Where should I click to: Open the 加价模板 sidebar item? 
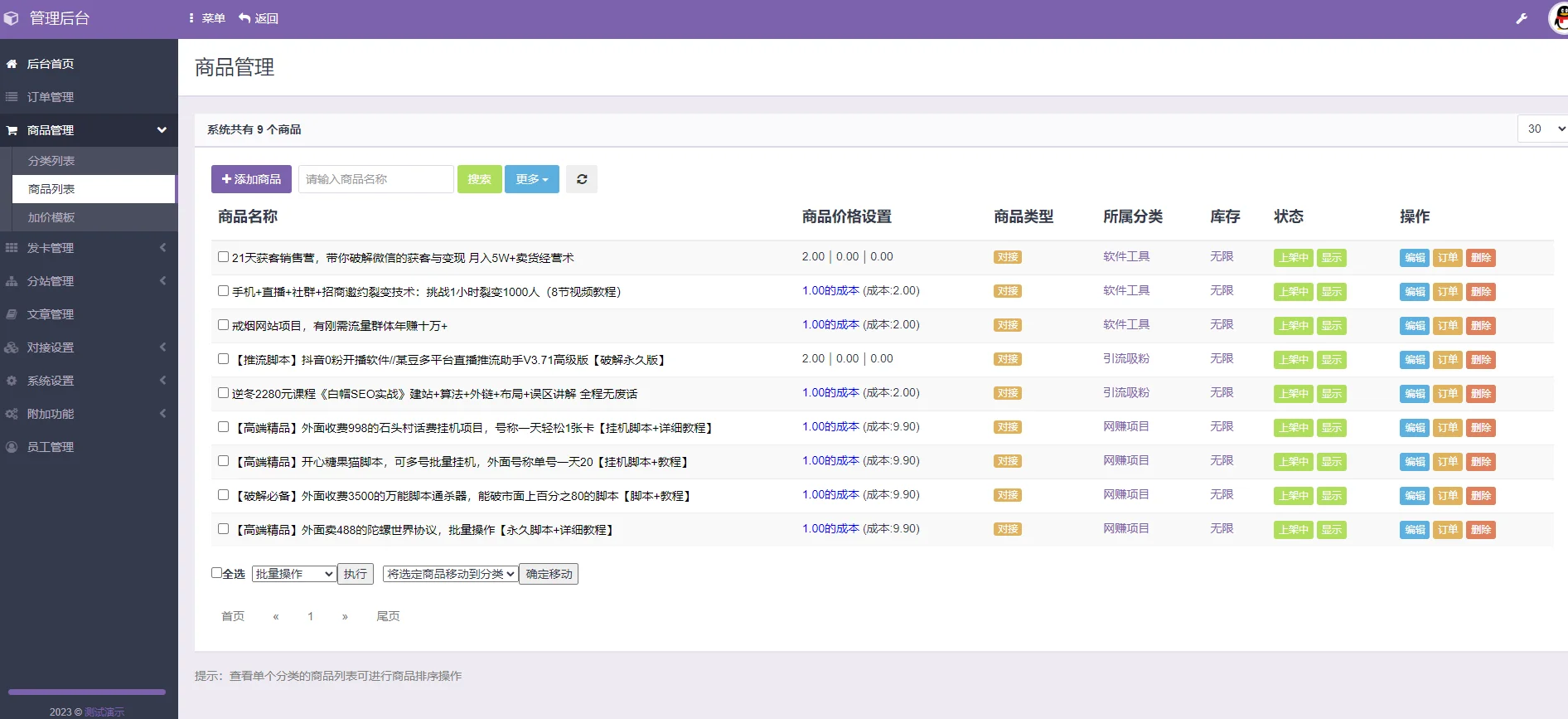[51, 217]
